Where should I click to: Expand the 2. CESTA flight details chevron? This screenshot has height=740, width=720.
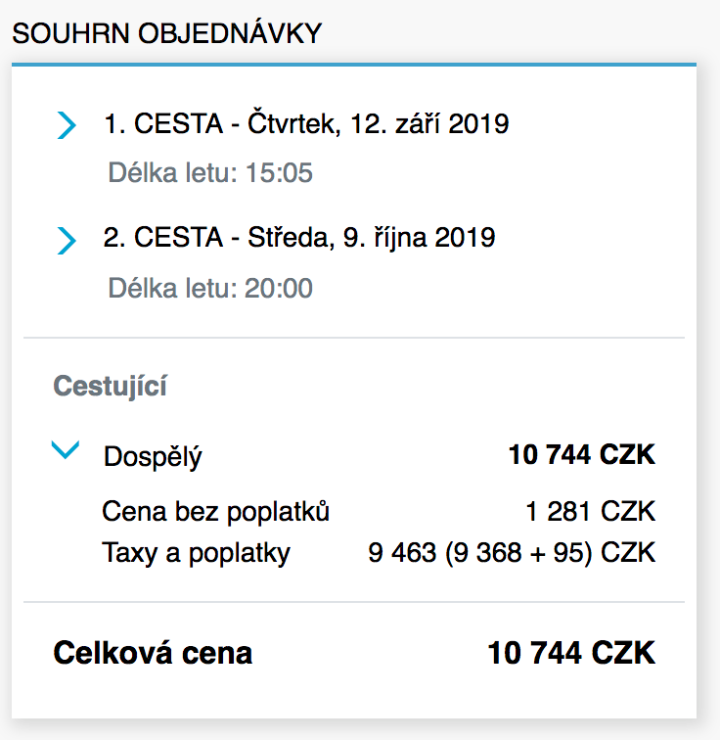pos(66,241)
